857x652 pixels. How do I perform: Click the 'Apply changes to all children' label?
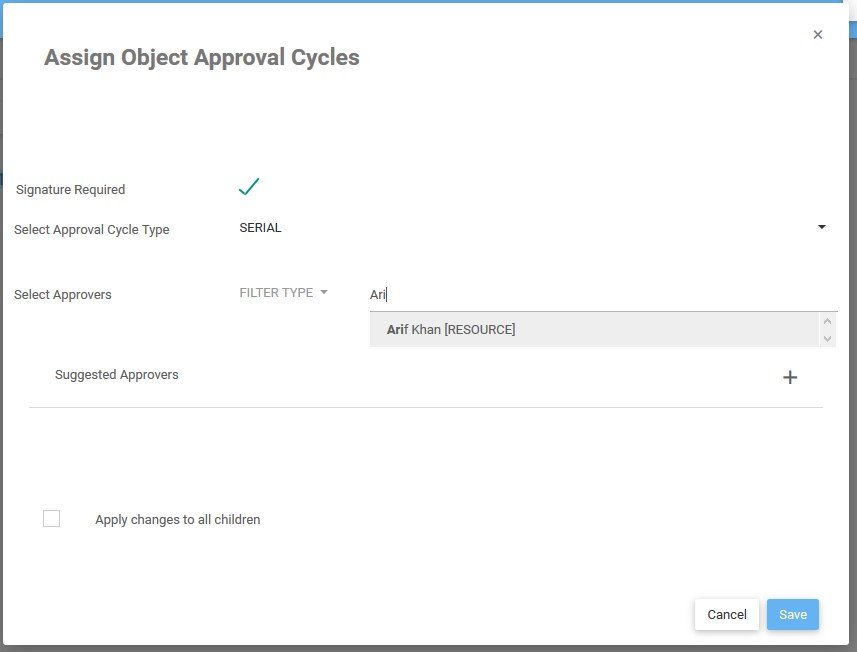pos(178,520)
